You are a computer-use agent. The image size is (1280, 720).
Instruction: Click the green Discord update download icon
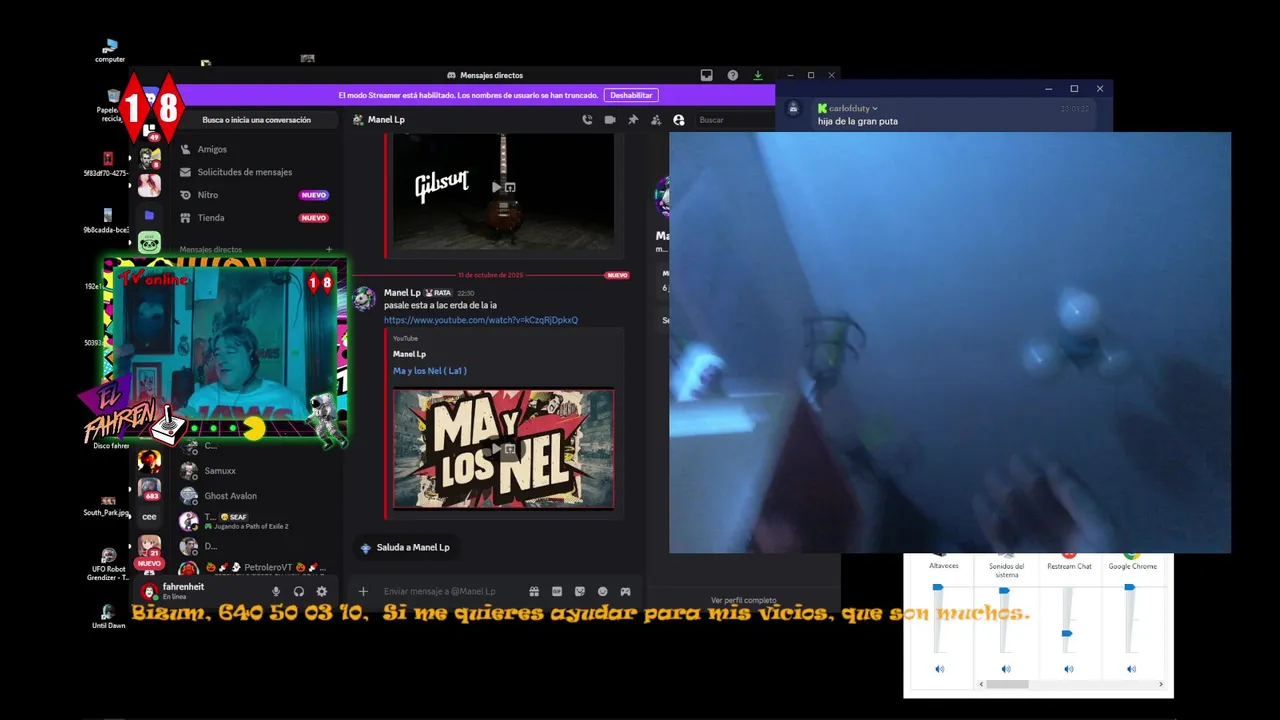(758, 75)
